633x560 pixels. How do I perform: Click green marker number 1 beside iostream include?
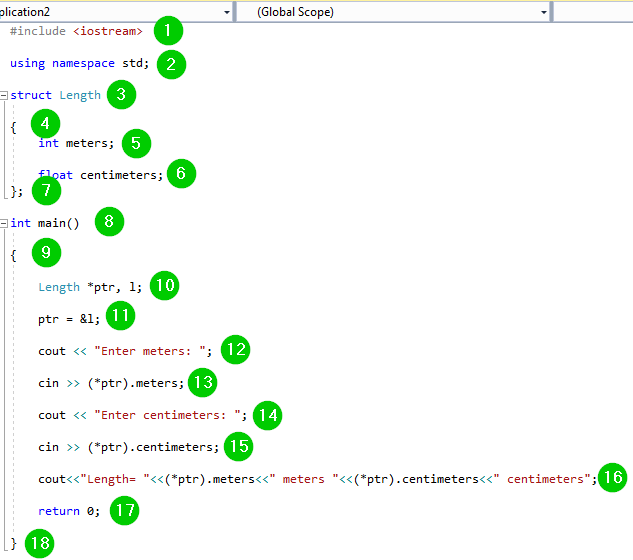click(168, 30)
